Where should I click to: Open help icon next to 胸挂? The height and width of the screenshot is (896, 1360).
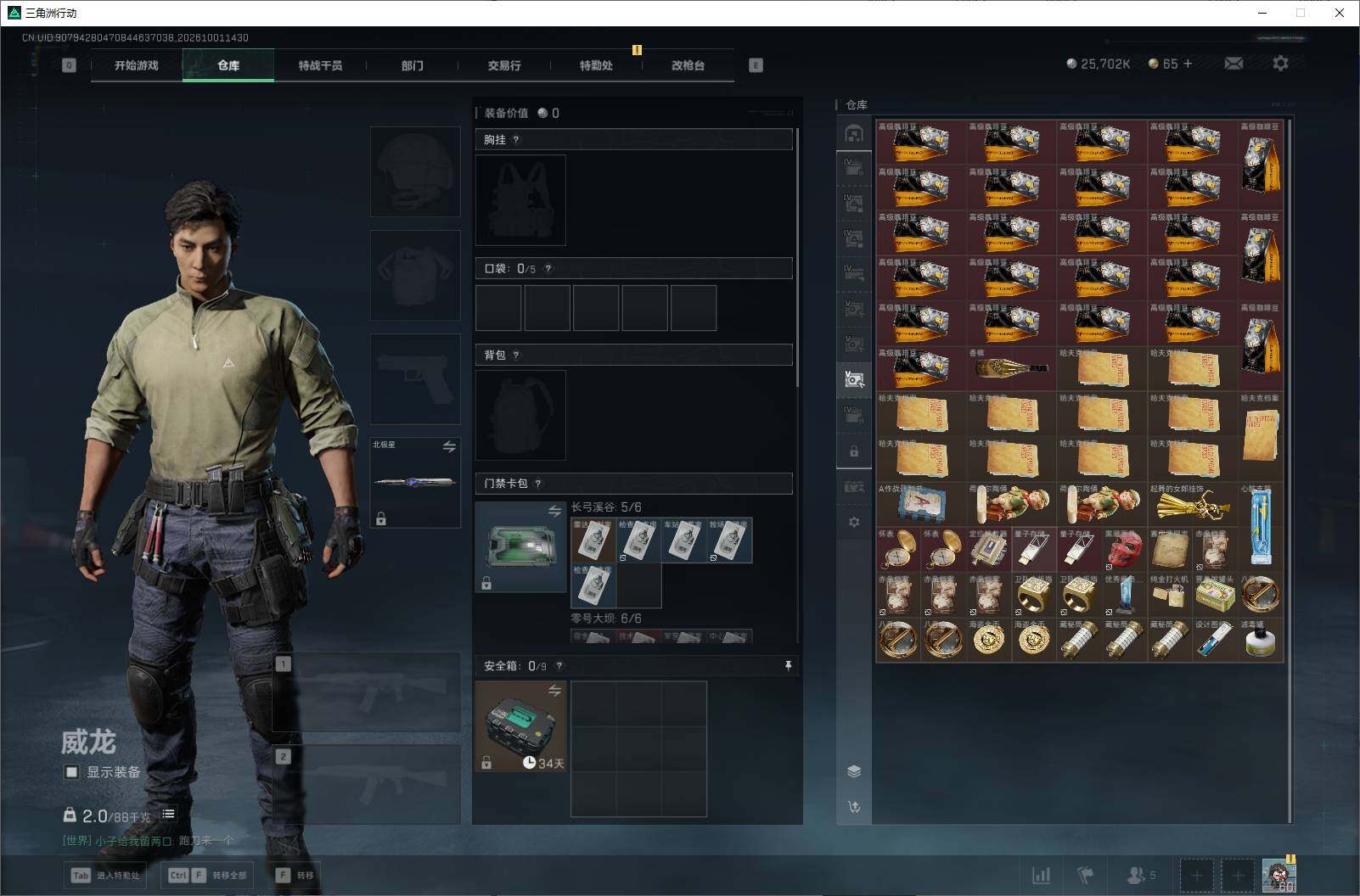tap(516, 139)
